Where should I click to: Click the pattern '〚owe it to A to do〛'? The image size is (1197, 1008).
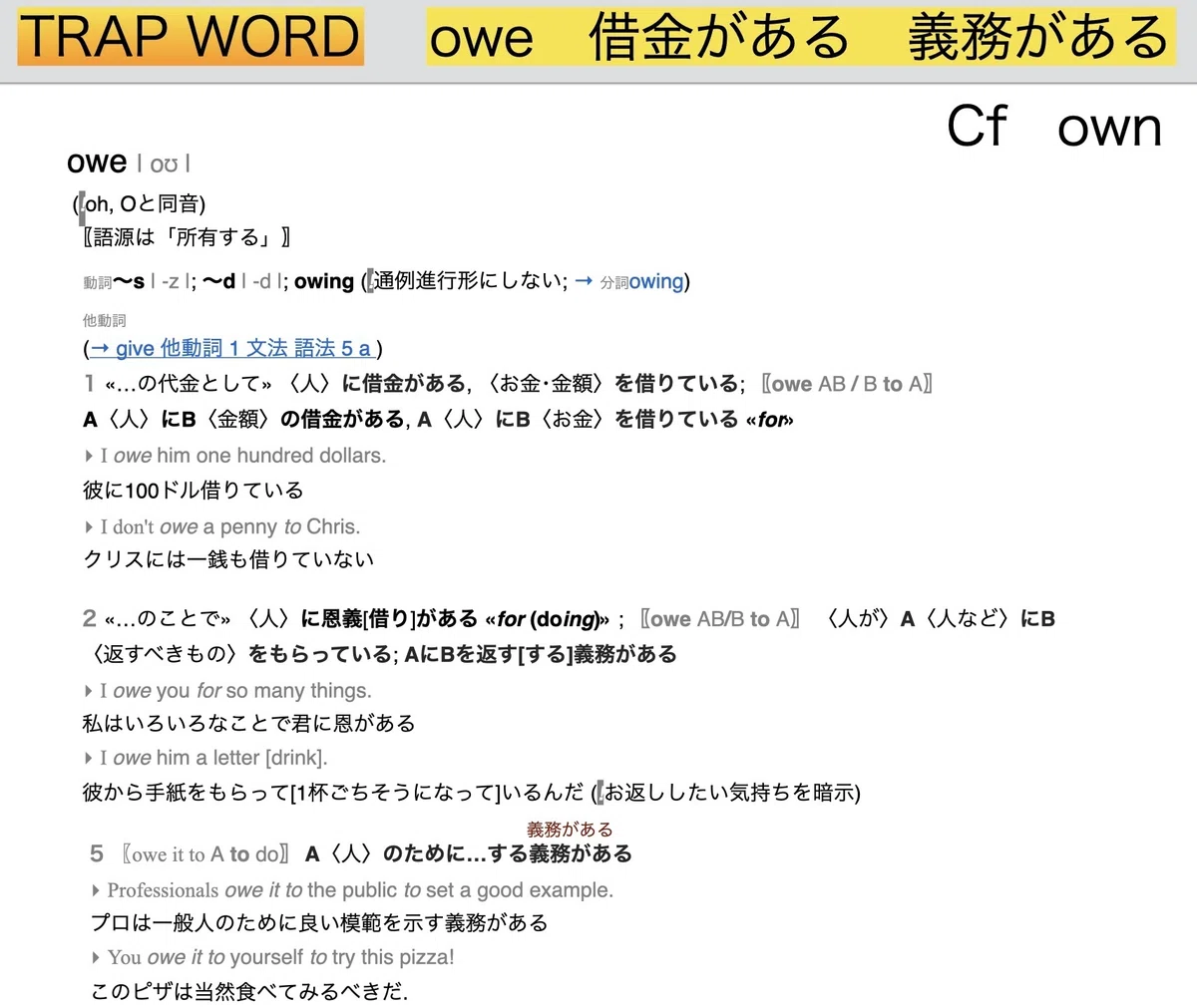pos(206,853)
